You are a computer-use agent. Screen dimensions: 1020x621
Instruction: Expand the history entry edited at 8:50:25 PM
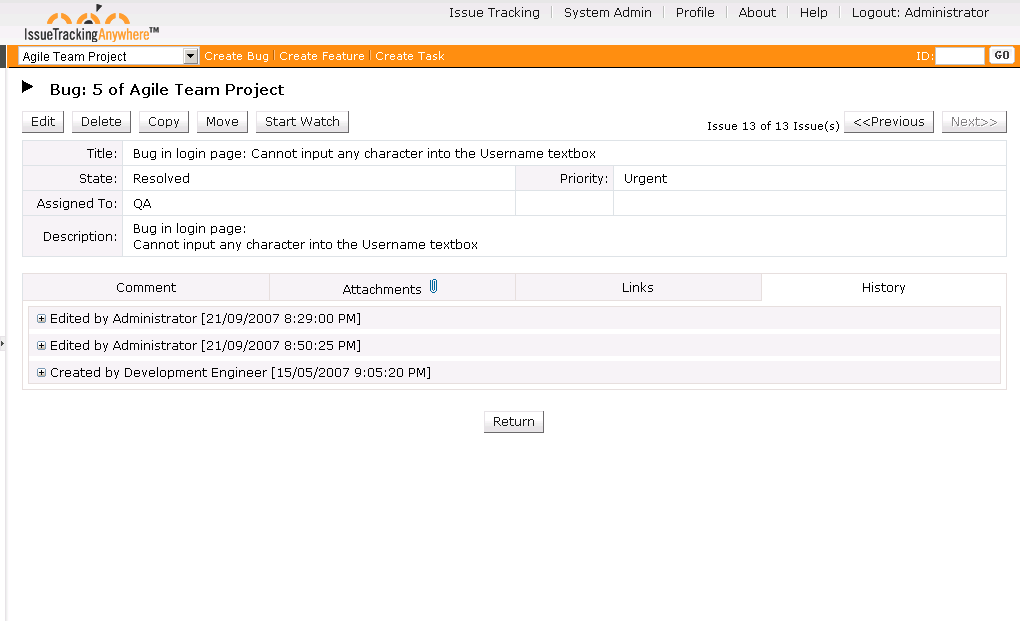[41, 345]
